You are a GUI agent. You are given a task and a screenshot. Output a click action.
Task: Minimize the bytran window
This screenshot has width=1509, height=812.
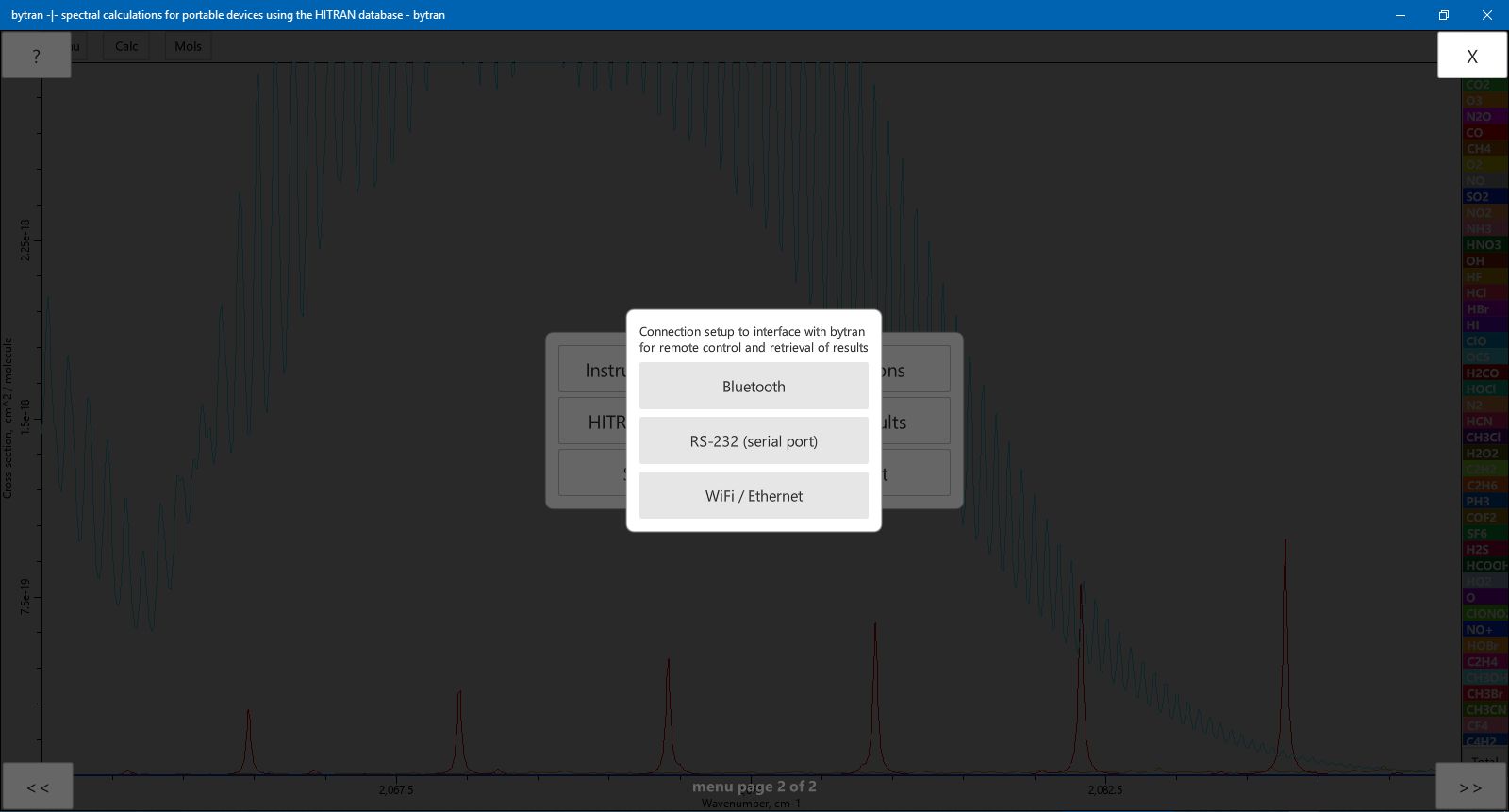[1401, 15]
